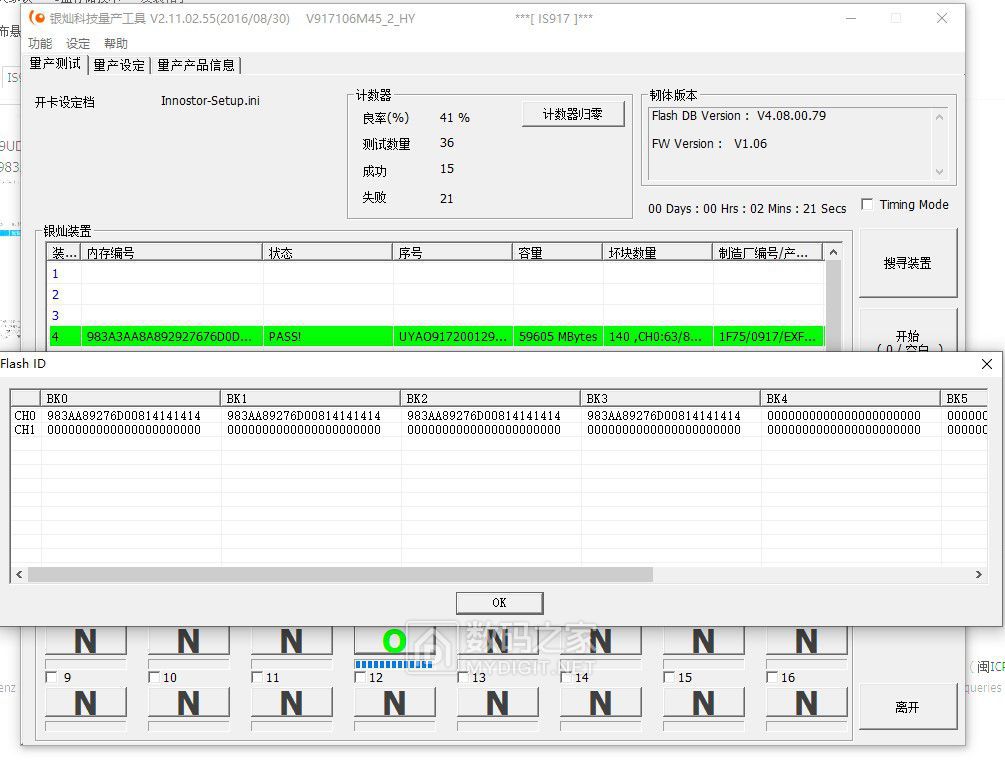
Task: Click the 计数器归零 counter reset button
Action: (x=572, y=113)
